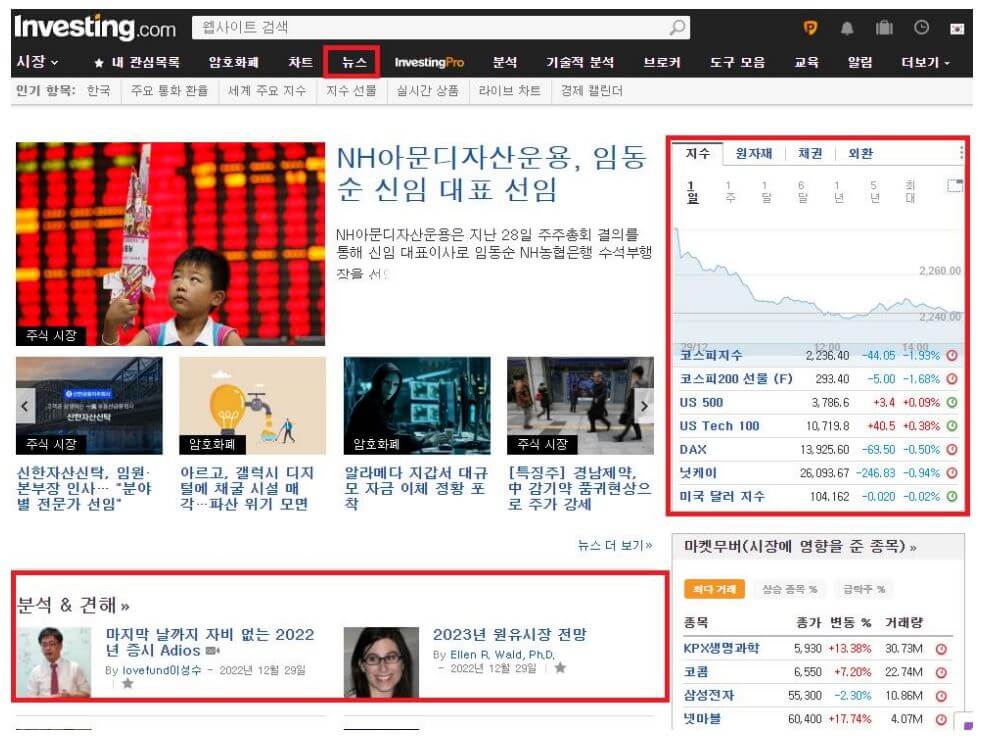
Task: Click the clock icon in KPX생명과학 row
Action: (941, 649)
